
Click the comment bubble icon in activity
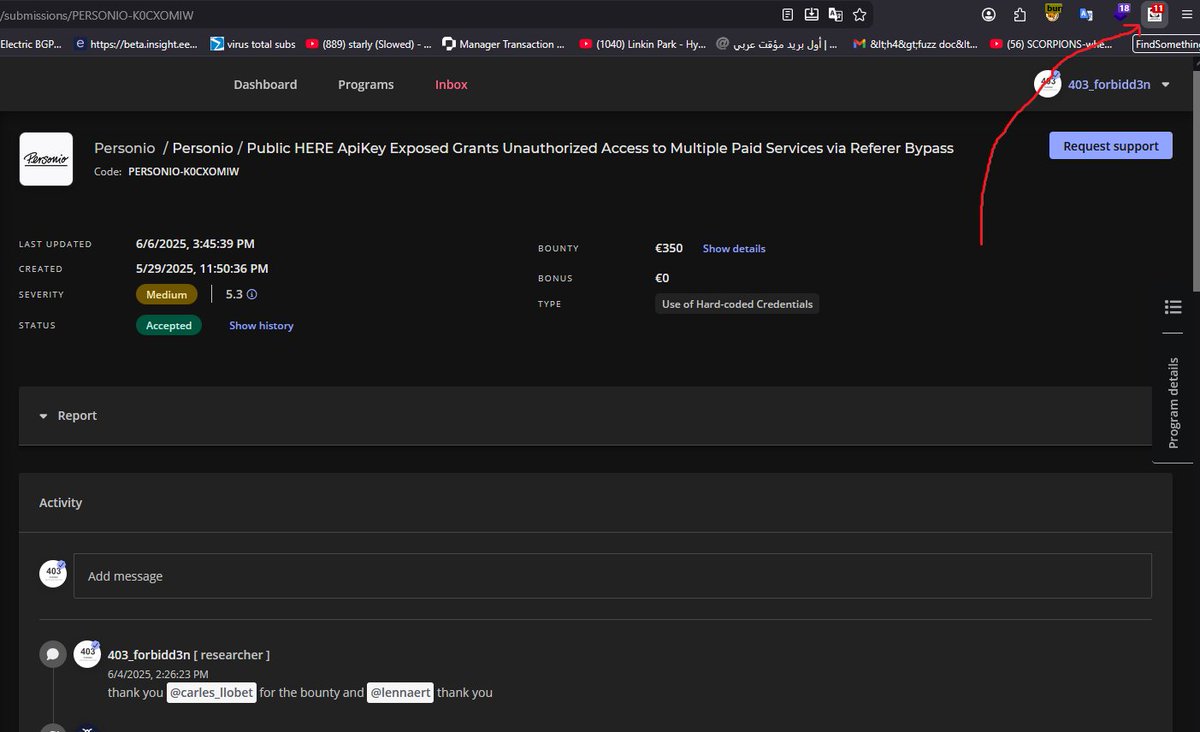pos(52,655)
